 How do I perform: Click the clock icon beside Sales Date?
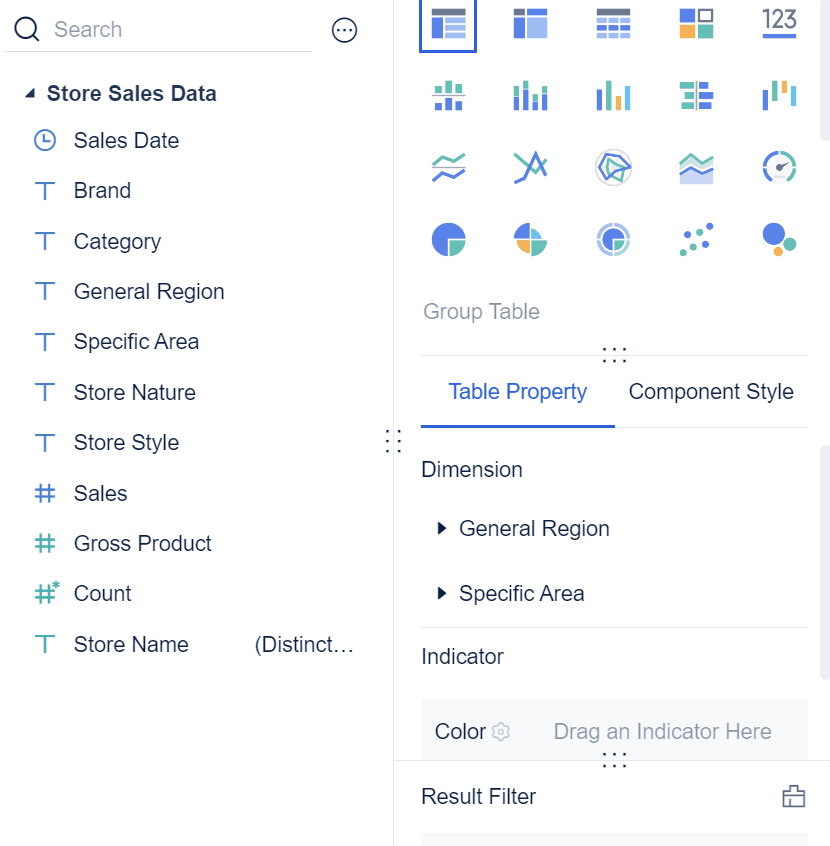(x=45, y=140)
